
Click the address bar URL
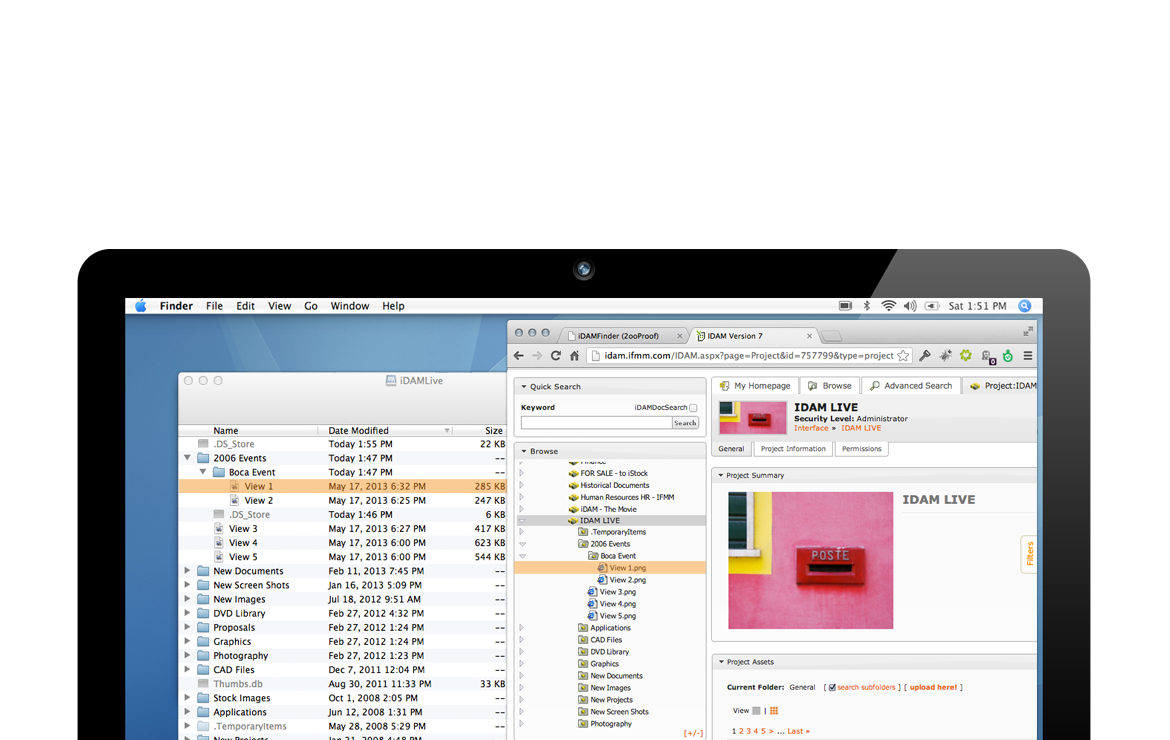748,356
